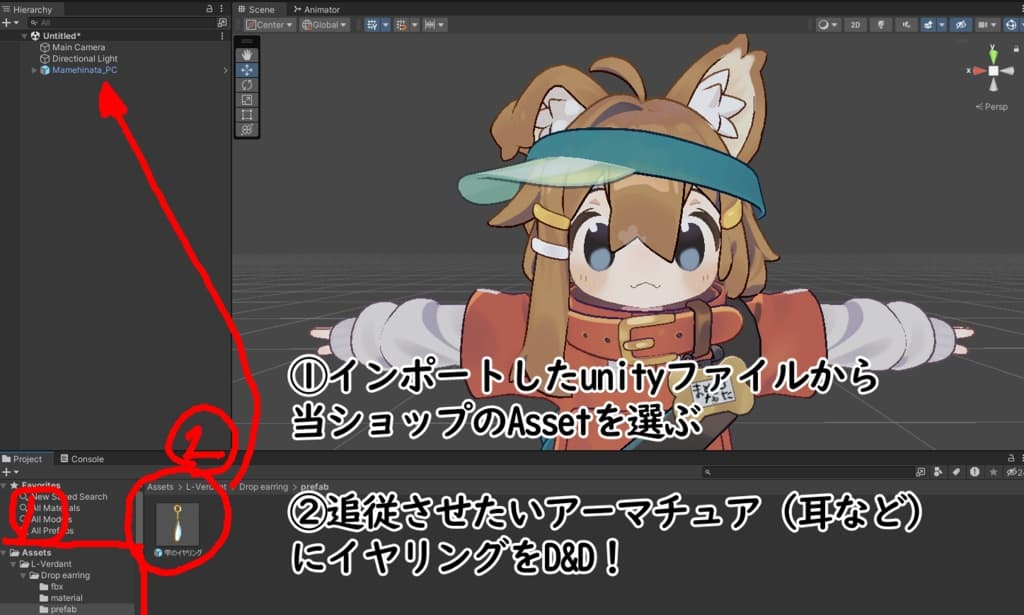Open the Center pivot mode dropdown
The width and height of the screenshot is (1024, 615).
tap(270, 25)
